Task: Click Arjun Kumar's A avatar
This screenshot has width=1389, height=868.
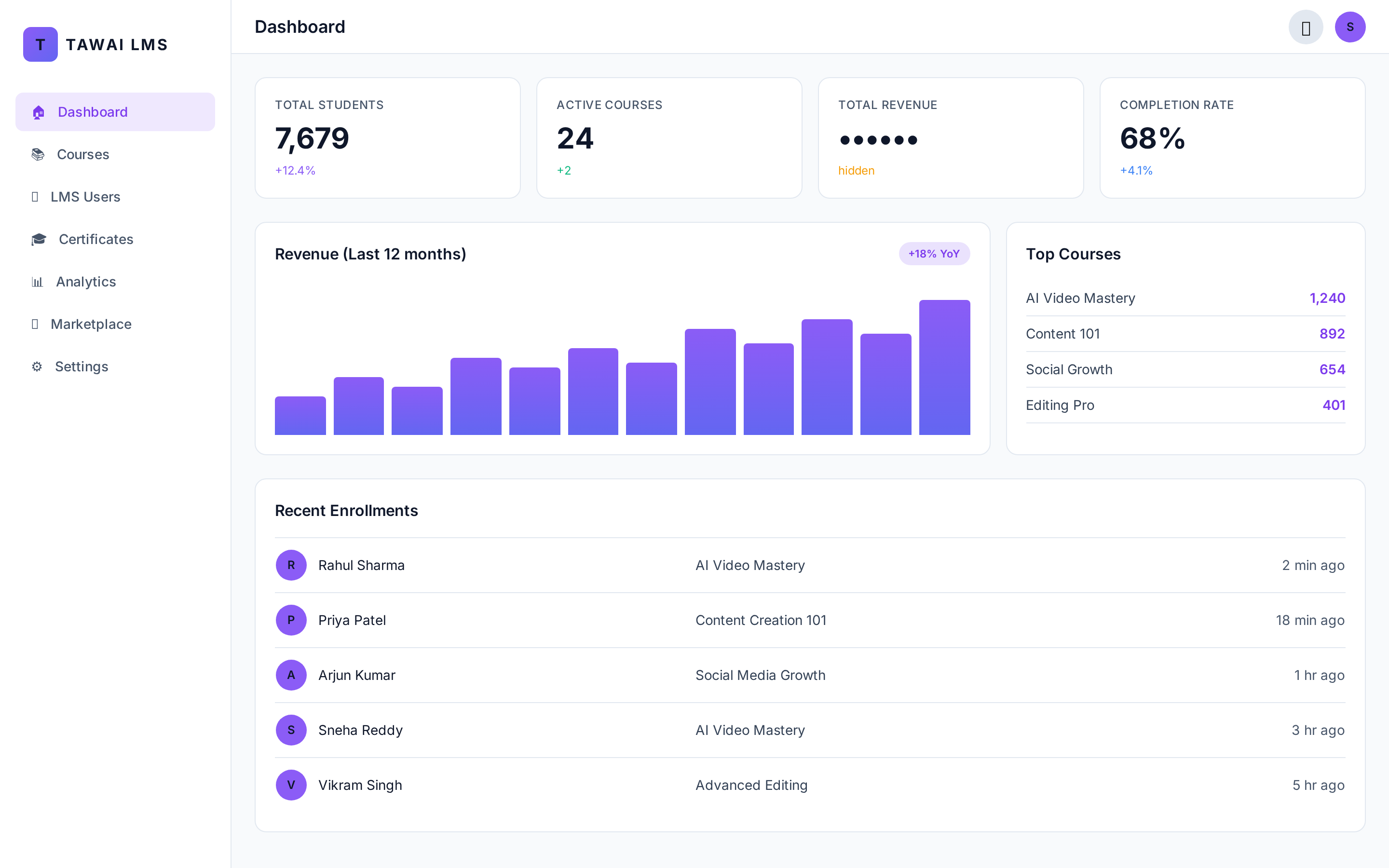Action: [x=291, y=675]
